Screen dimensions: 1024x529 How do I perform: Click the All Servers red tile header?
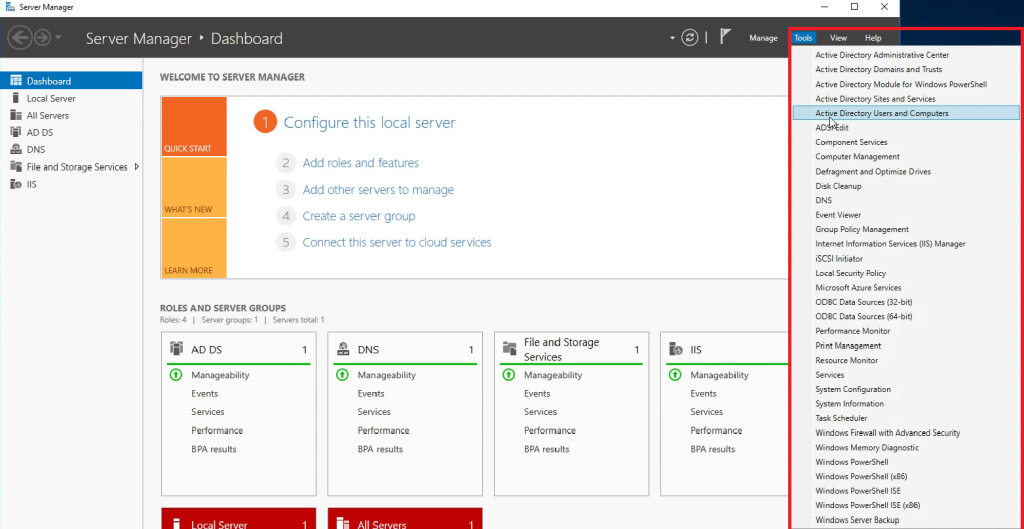(x=405, y=519)
